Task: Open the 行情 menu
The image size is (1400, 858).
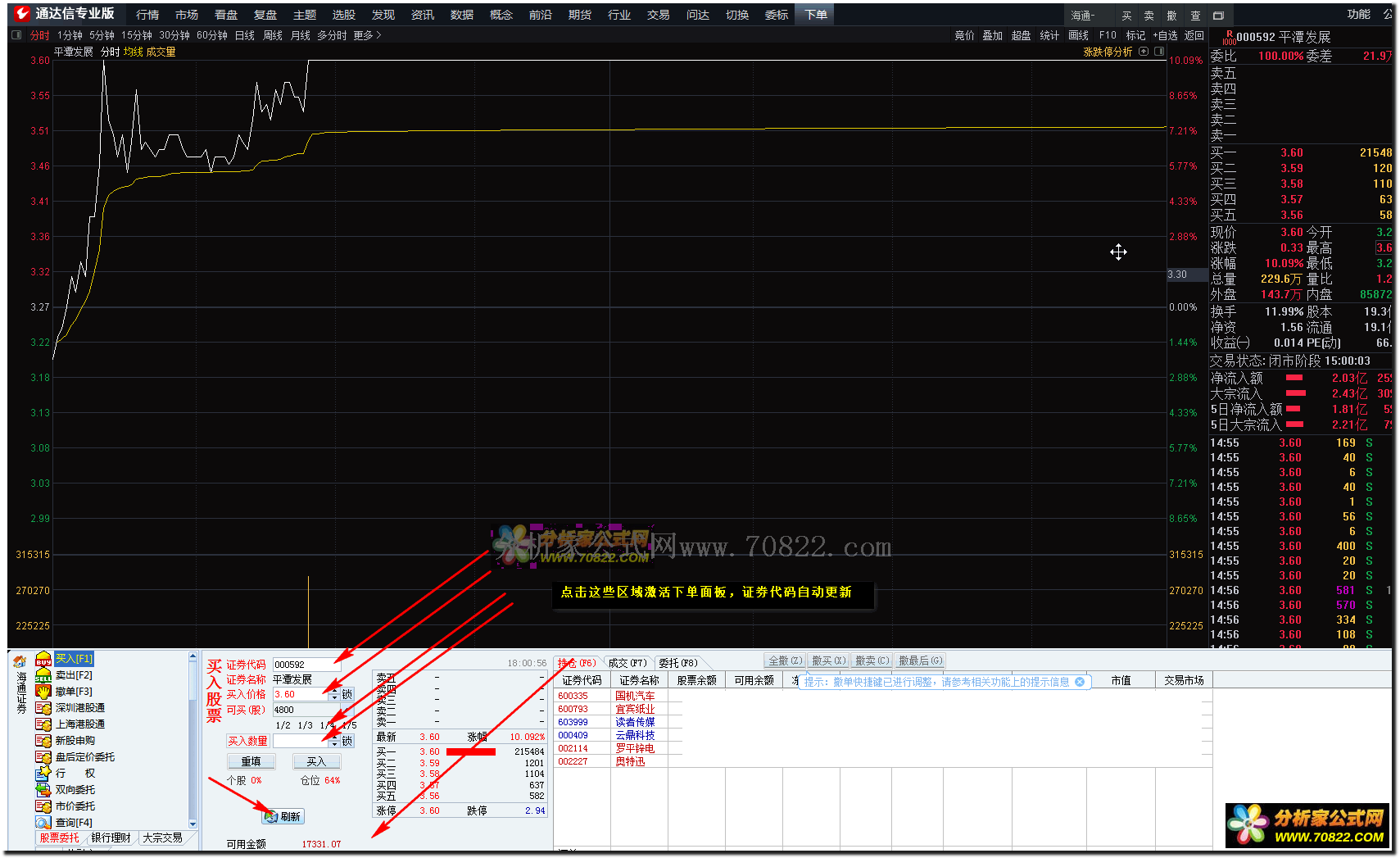Action: tap(147, 15)
